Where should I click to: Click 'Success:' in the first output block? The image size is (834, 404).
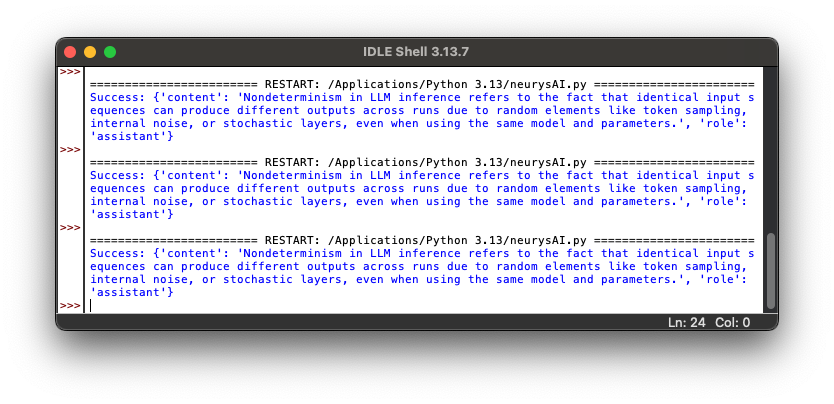point(117,98)
